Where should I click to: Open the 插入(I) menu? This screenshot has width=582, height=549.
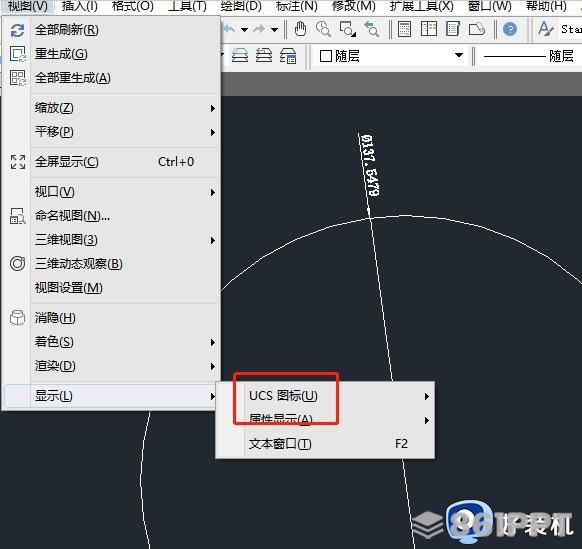[79, 6]
